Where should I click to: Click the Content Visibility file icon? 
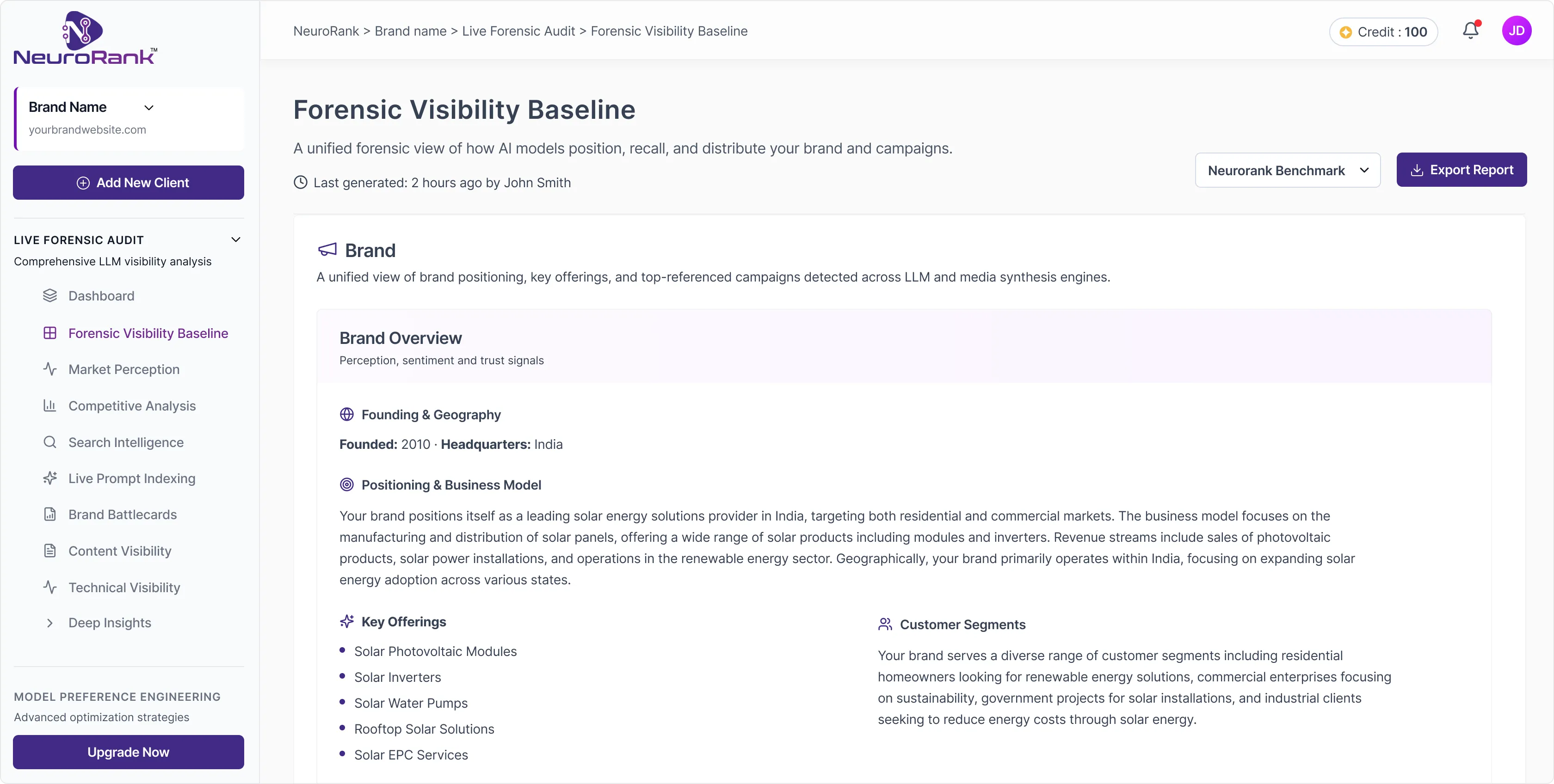(x=50, y=551)
